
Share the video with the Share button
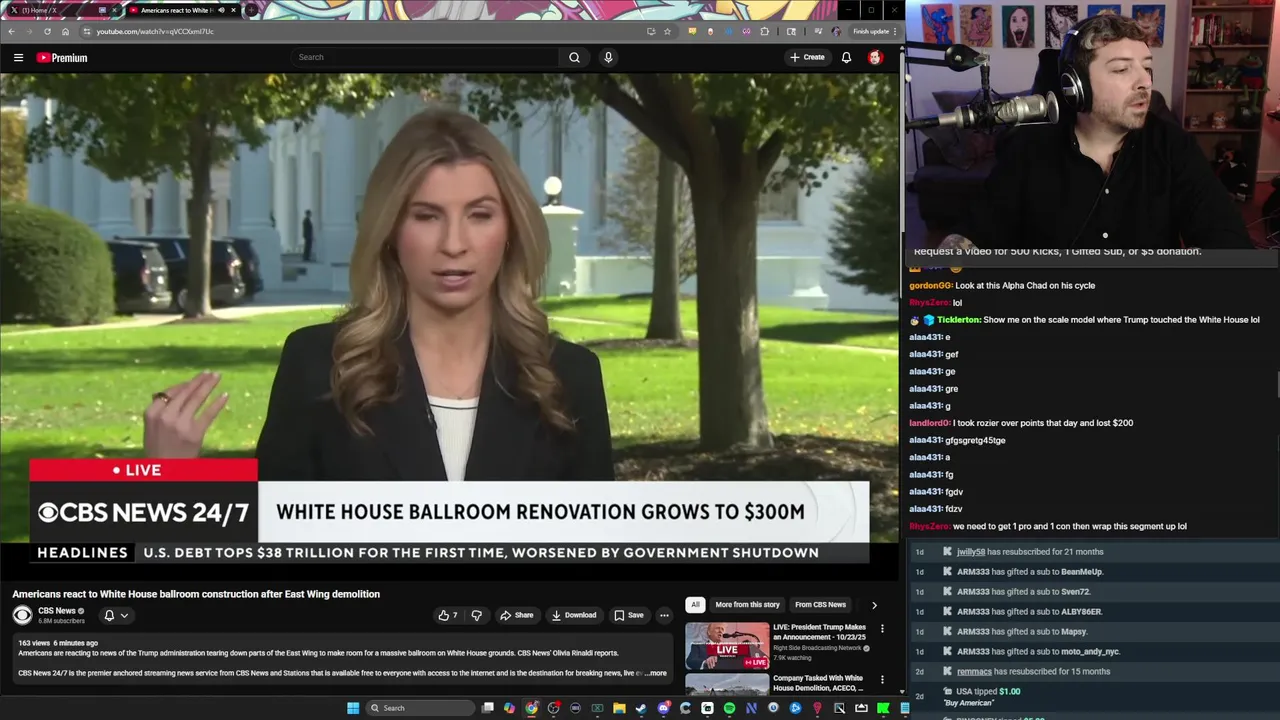click(517, 615)
